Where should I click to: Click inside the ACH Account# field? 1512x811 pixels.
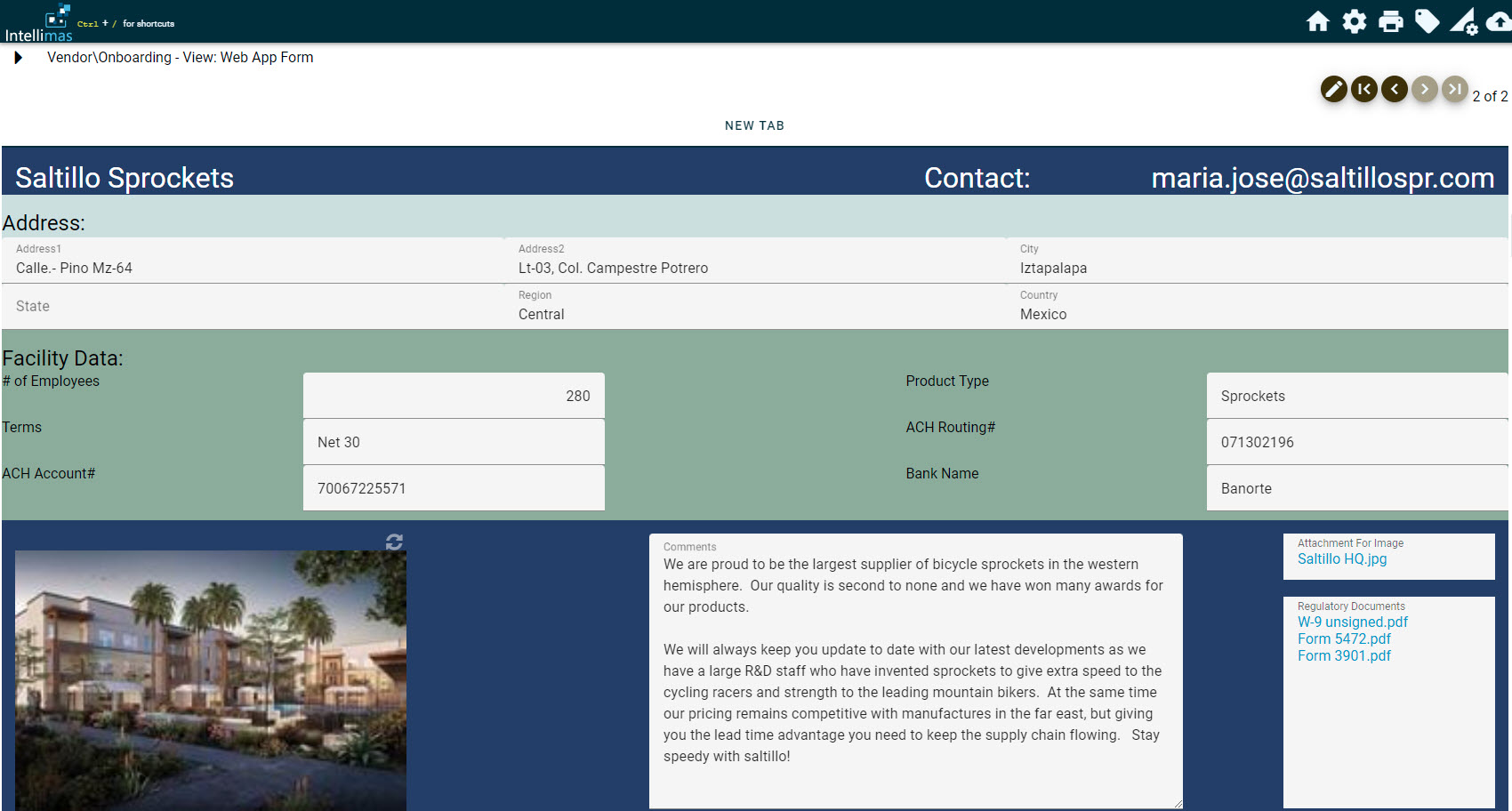click(x=454, y=487)
